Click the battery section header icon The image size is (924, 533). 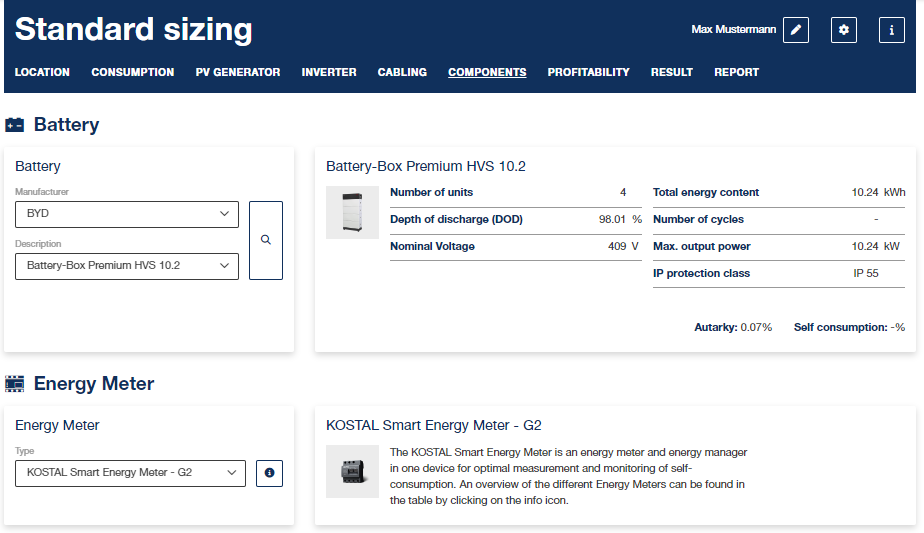[15, 125]
